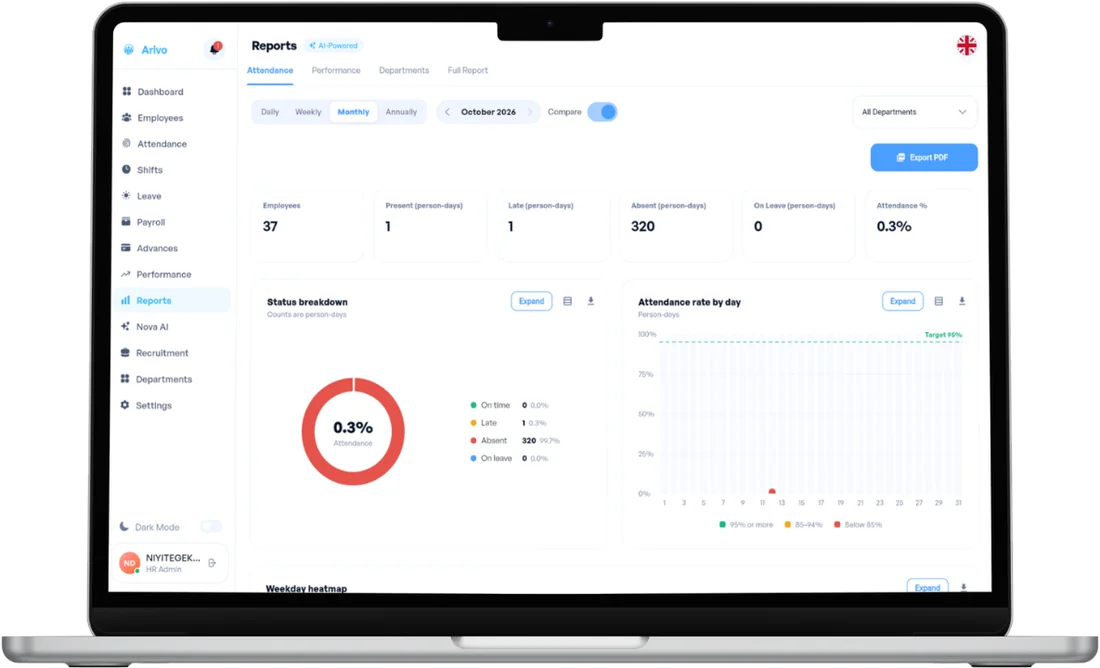Click the Below 85% legend swatch
The height and width of the screenshot is (668, 1100).
coord(837,524)
